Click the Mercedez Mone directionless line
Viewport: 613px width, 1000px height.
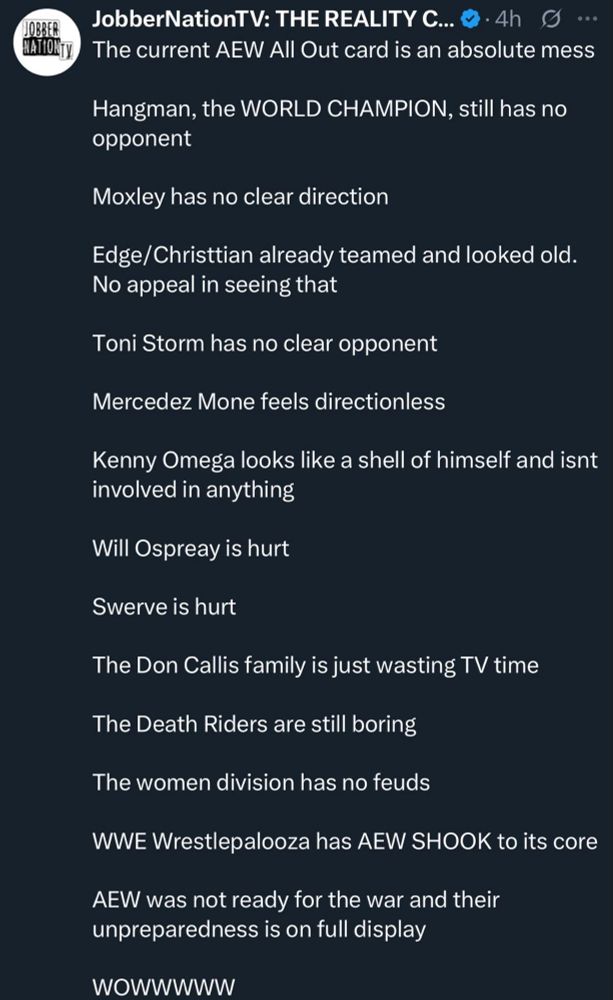click(268, 402)
